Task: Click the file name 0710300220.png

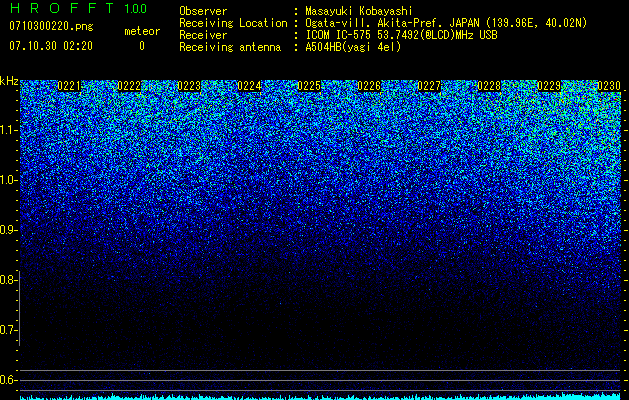Action: (x=51, y=26)
